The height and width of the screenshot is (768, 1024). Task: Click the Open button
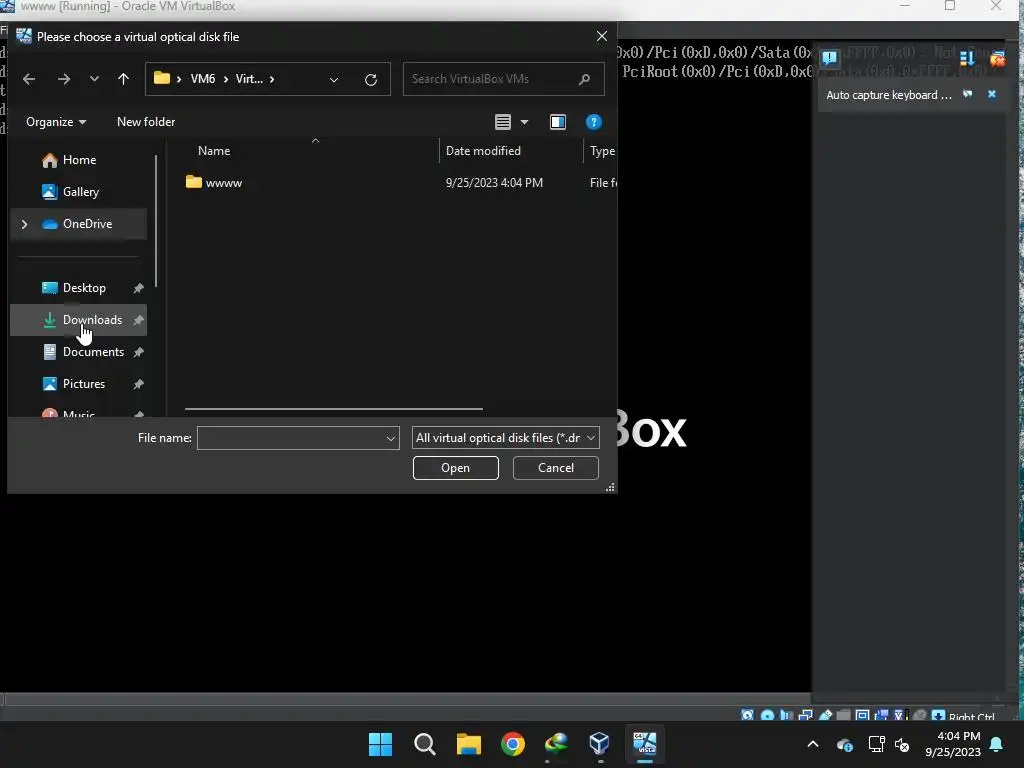(x=456, y=468)
